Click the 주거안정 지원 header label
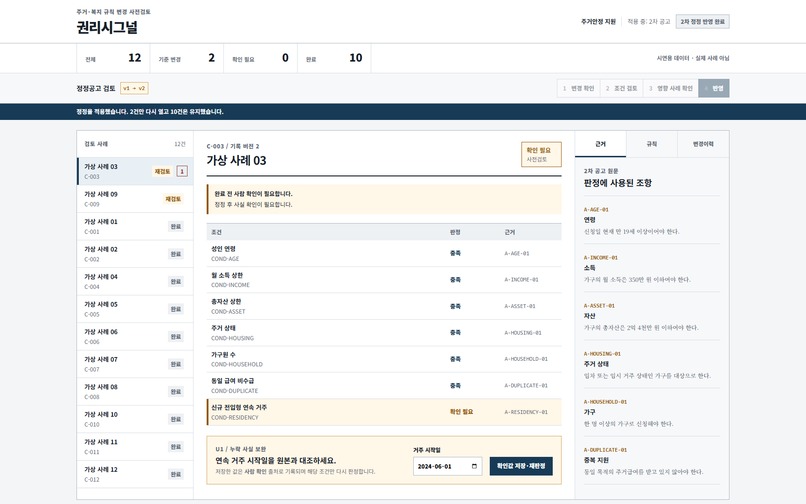 pyautogui.click(x=598, y=22)
